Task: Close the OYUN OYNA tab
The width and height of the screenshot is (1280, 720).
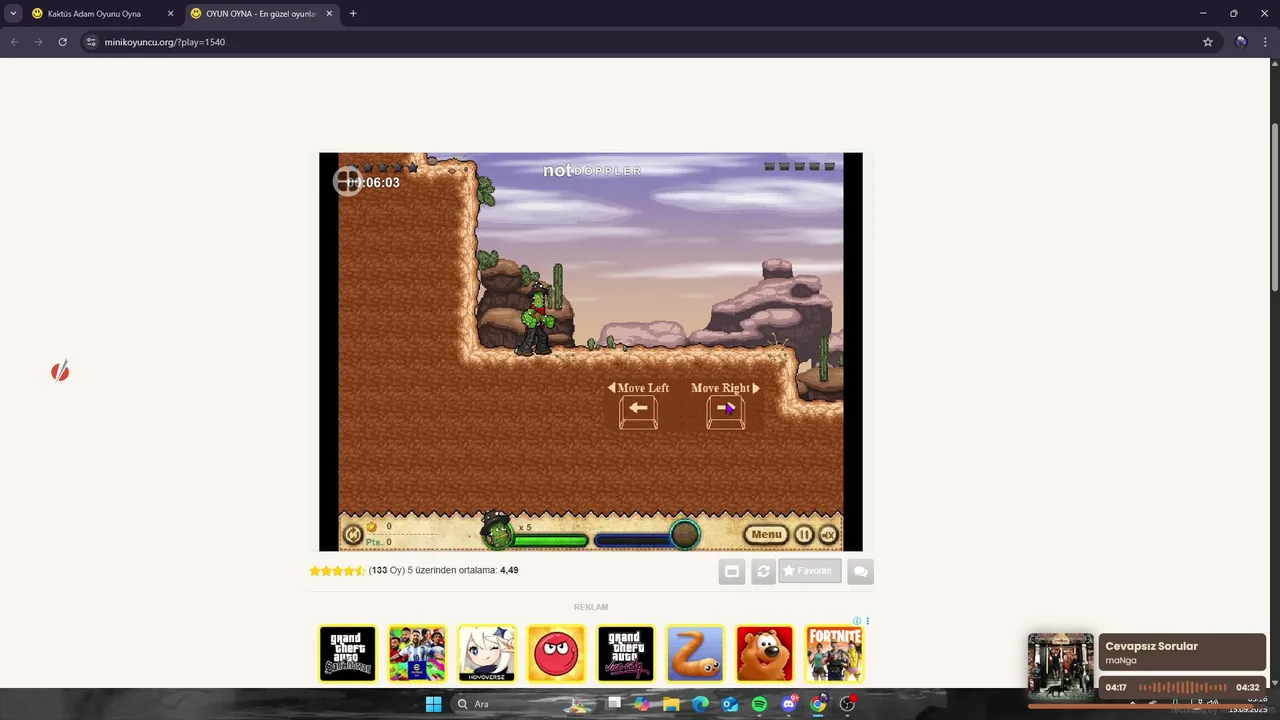Action: (329, 14)
